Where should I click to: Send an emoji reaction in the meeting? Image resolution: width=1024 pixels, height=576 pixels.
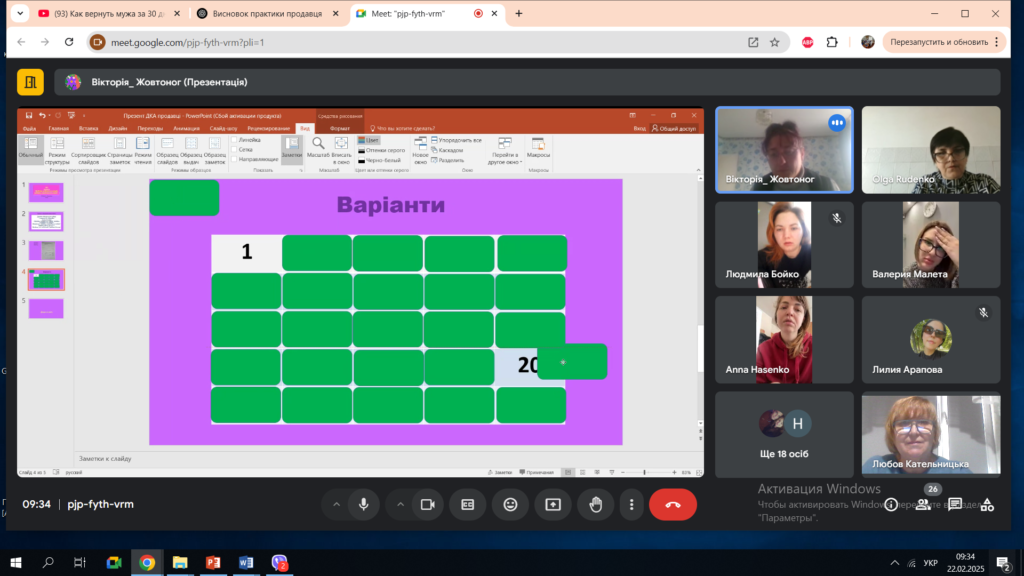510,505
